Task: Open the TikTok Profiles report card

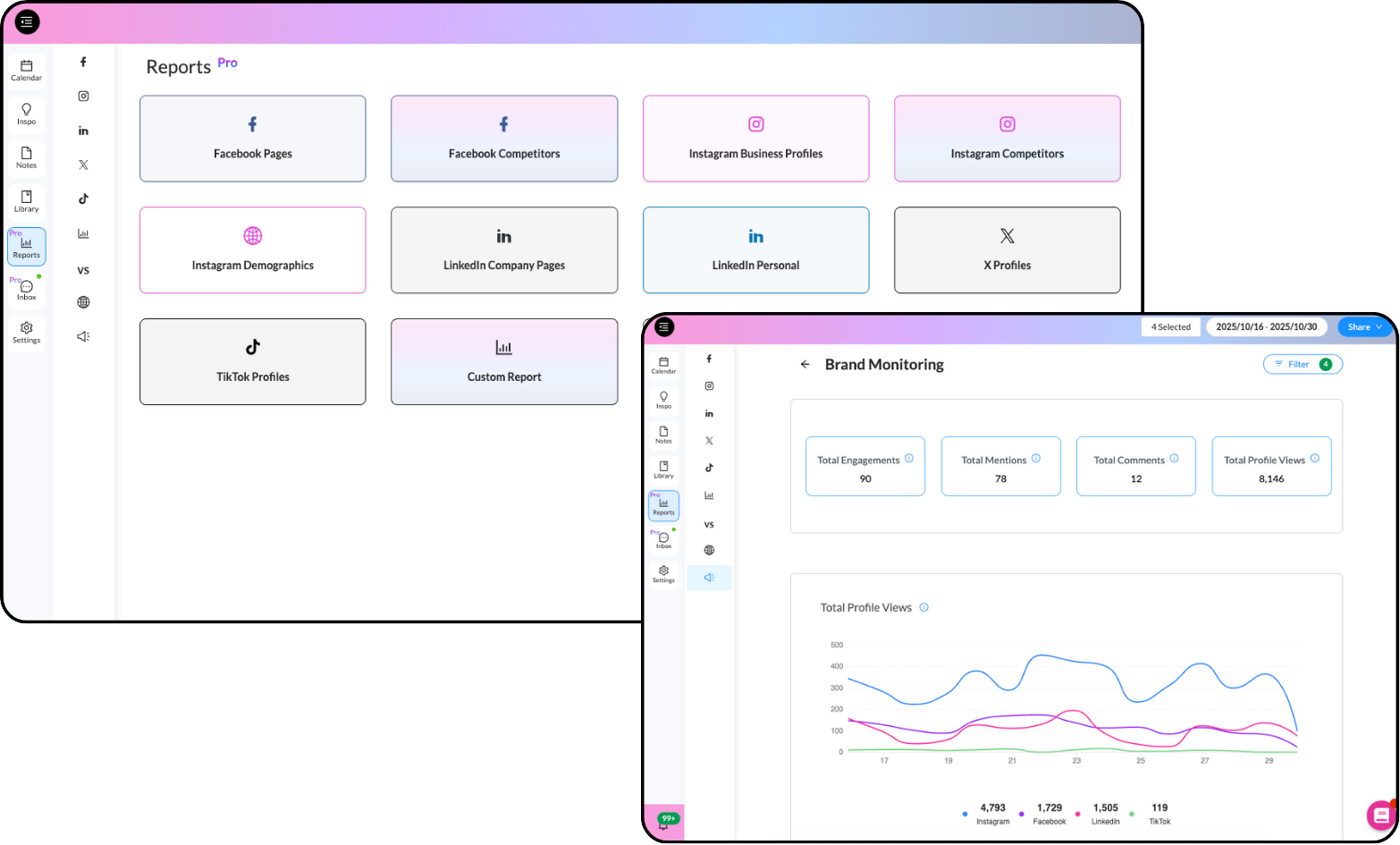Action: pyautogui.click(x=253, y=362)
